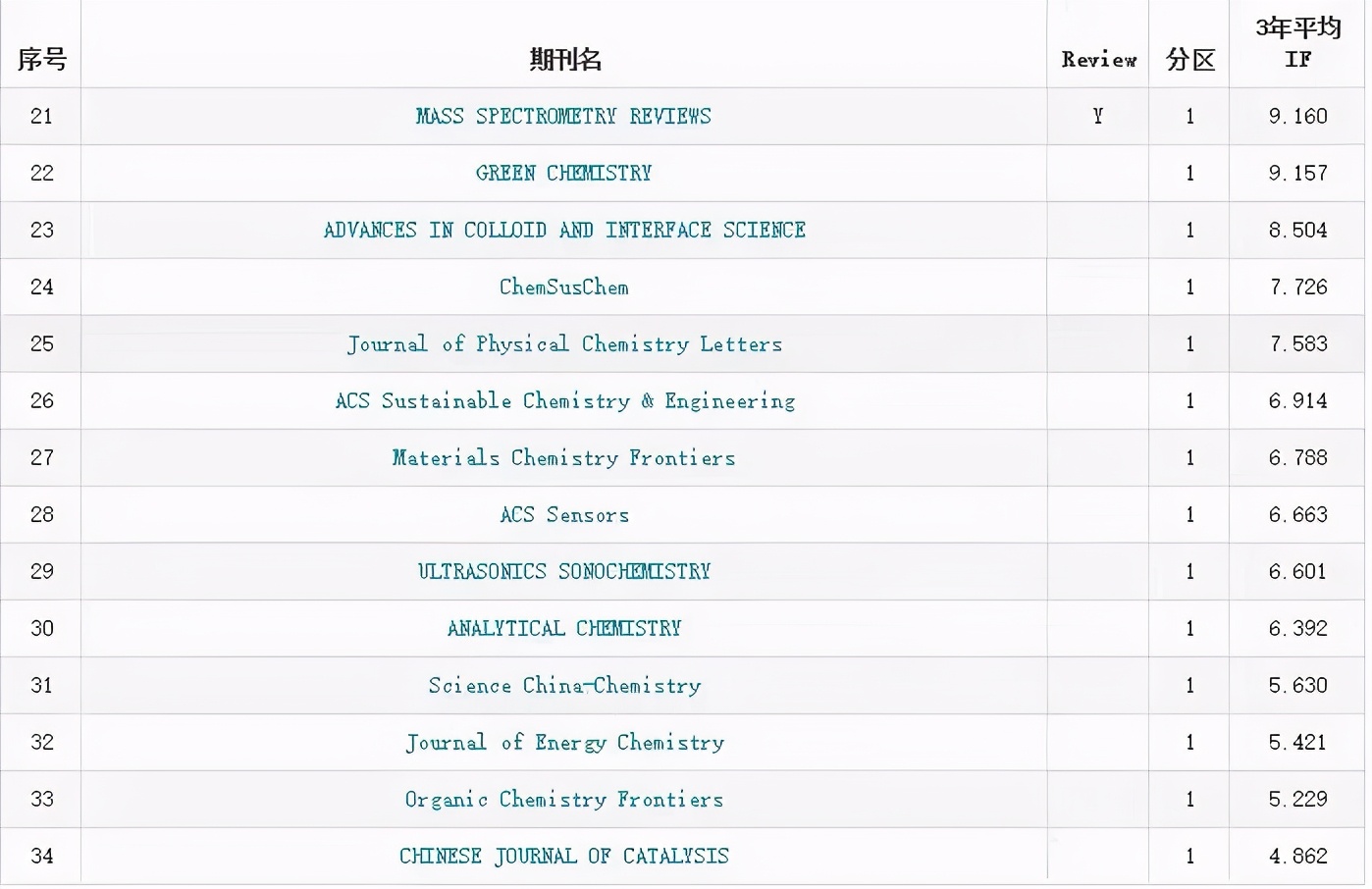The image size is (1372, 889).
Task: Select impact factor 5.421 cell
Action: coord(1297,742)
